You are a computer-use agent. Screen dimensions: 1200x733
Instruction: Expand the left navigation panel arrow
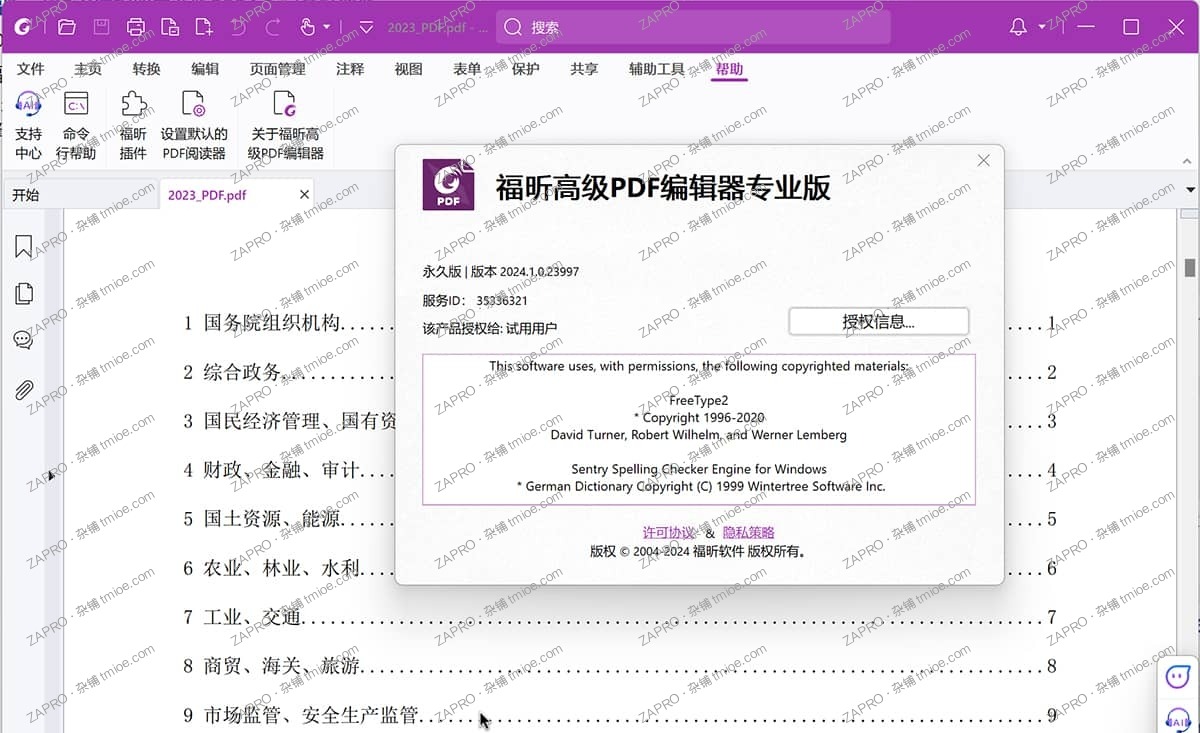(x=51, y=476)
